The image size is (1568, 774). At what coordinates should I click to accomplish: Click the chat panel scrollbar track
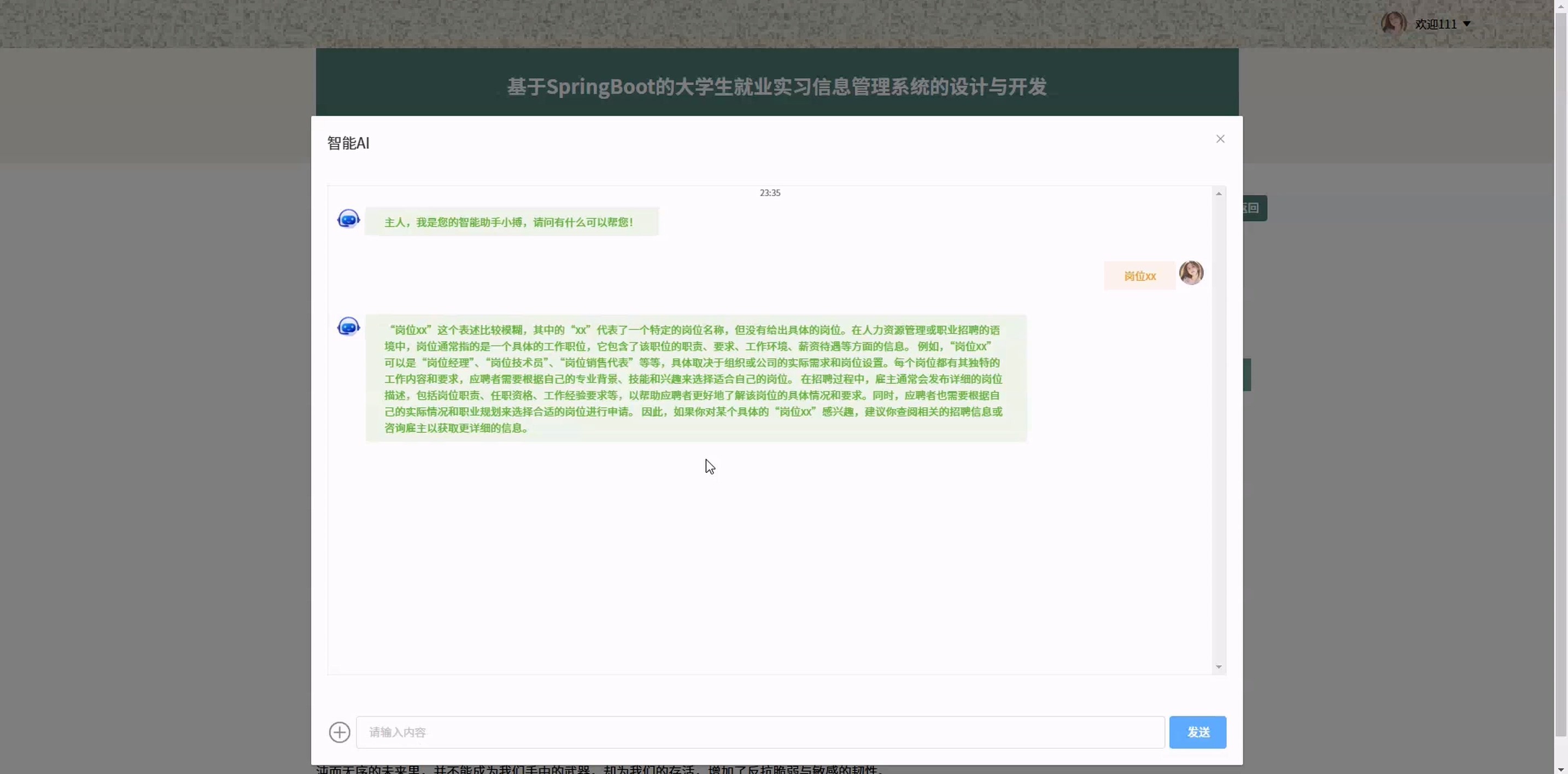coord(1219,426)
